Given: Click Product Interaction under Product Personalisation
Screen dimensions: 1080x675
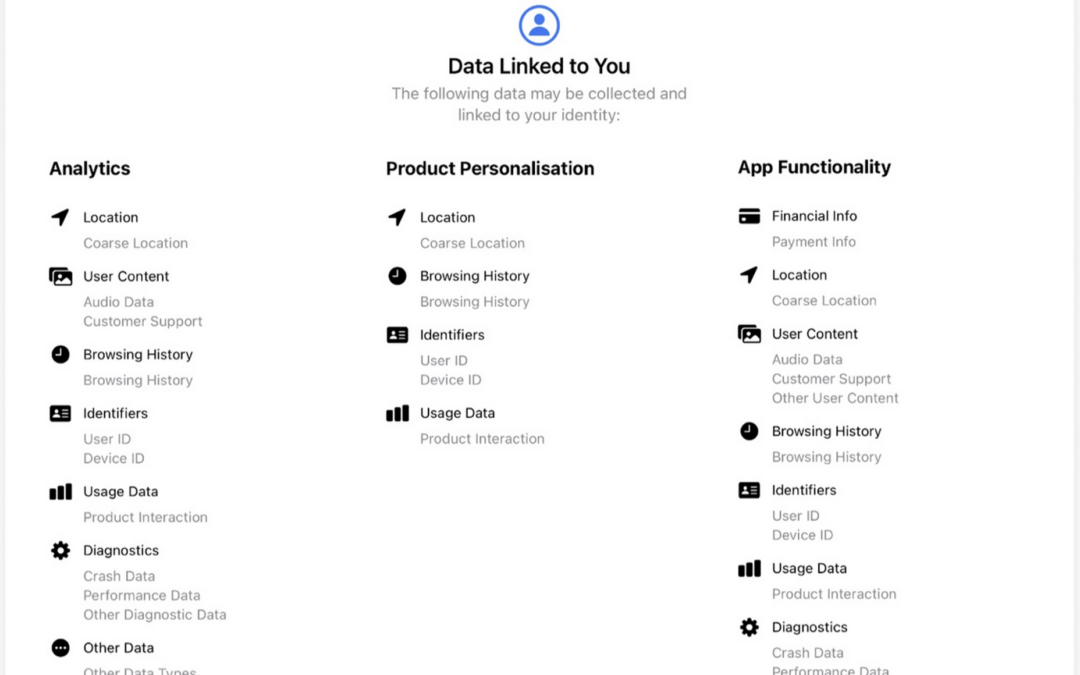Looking at the screenshot, I should (482, 439).
